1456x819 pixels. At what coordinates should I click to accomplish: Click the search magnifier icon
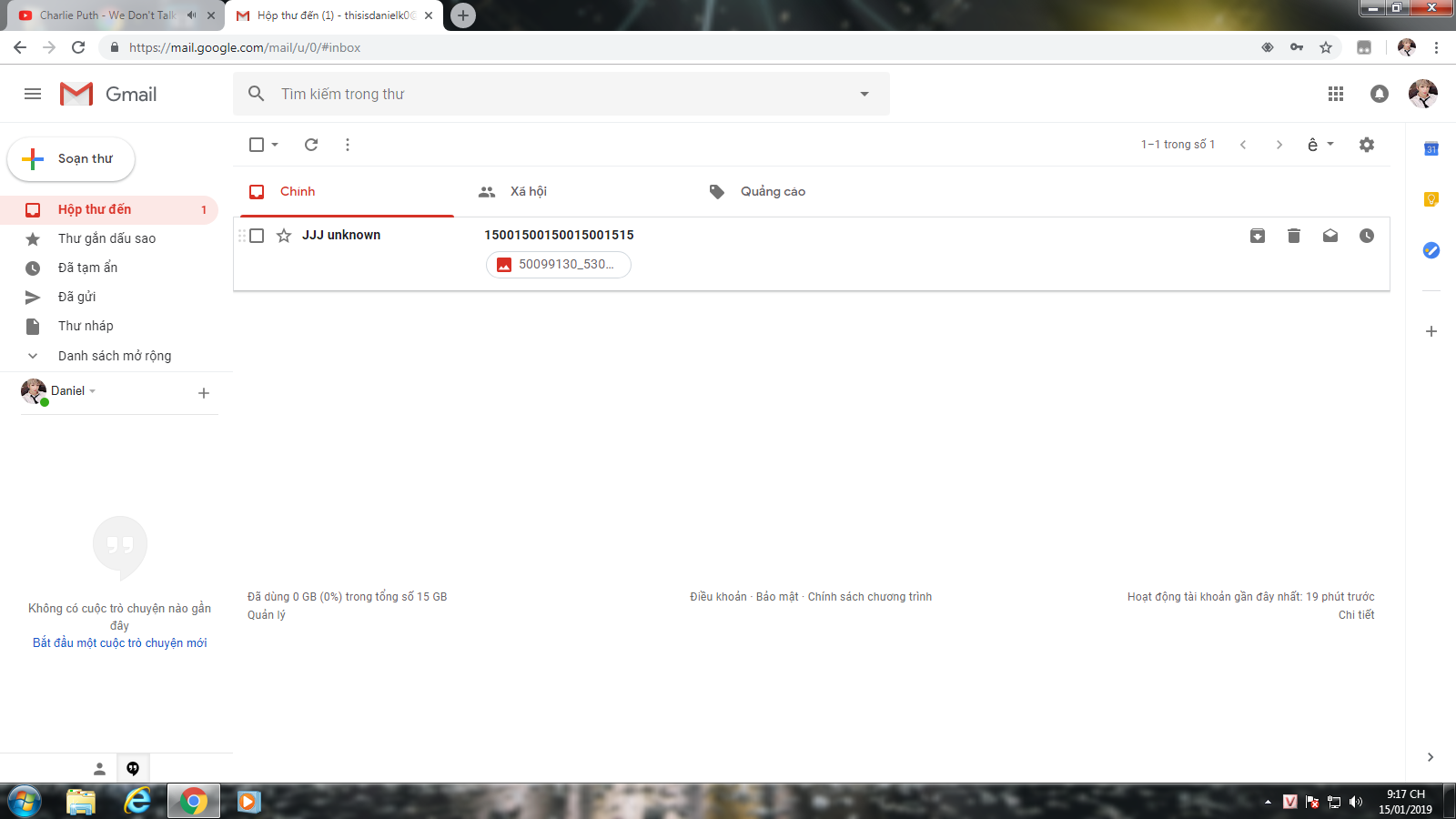257,94
